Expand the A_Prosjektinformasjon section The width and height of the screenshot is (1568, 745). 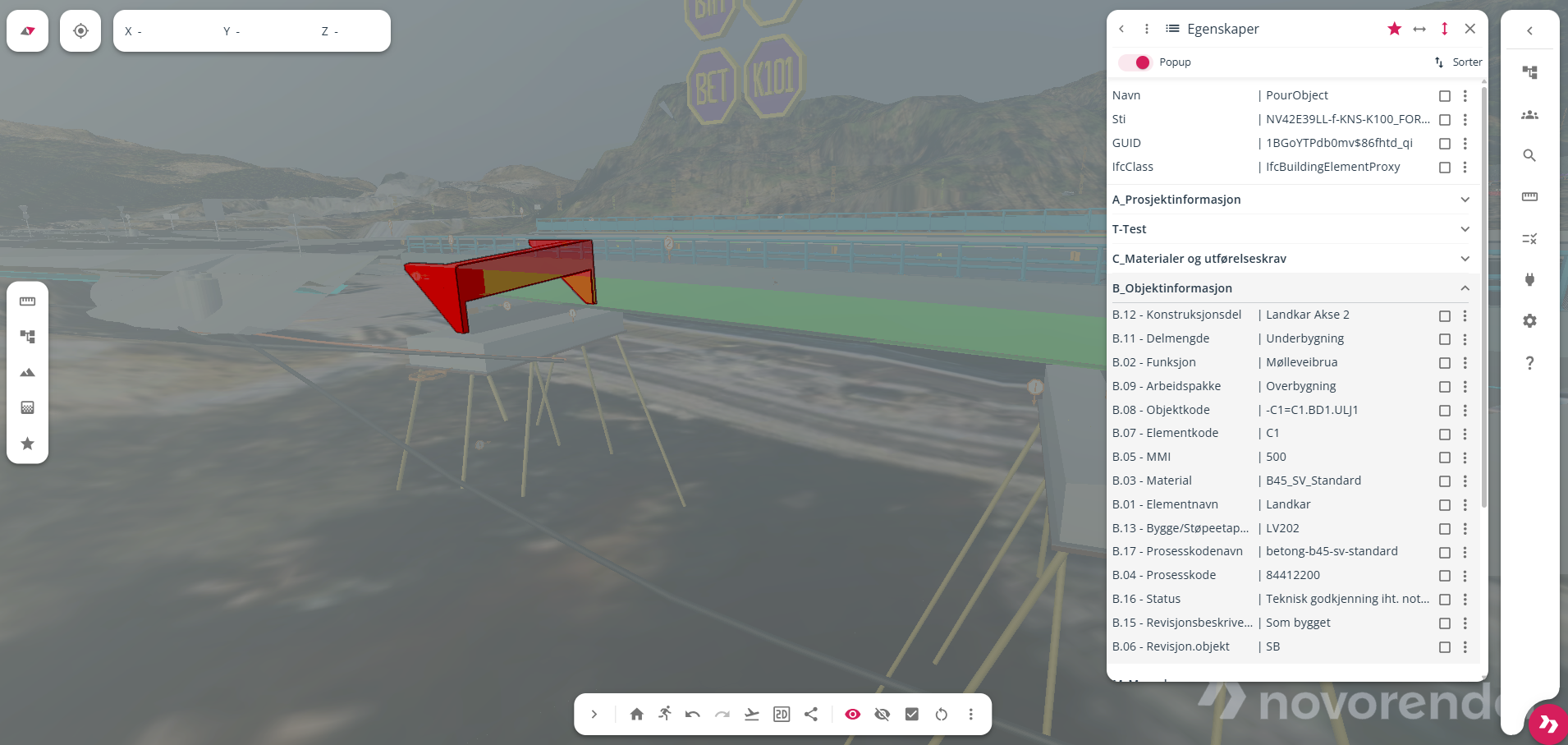[1465, 200]
